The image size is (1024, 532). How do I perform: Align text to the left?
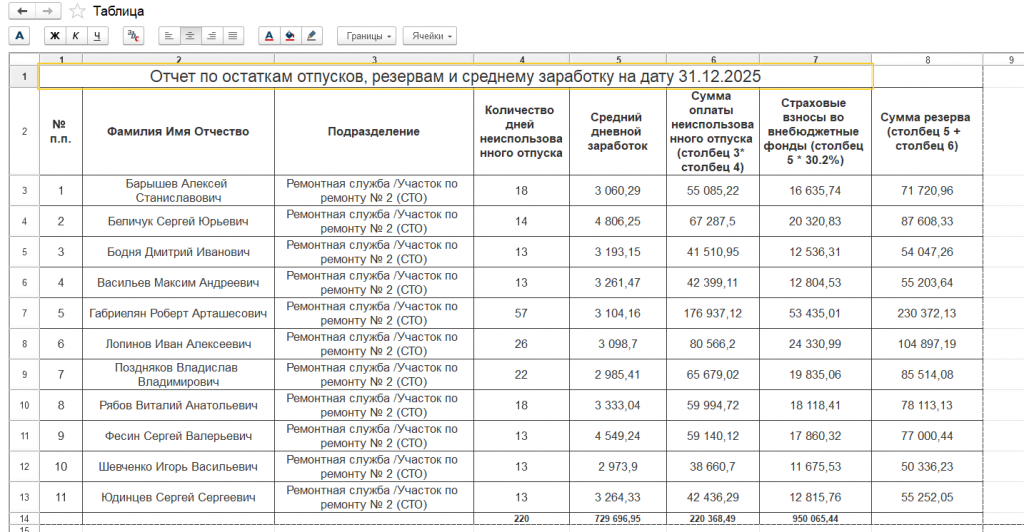[169, 36]
